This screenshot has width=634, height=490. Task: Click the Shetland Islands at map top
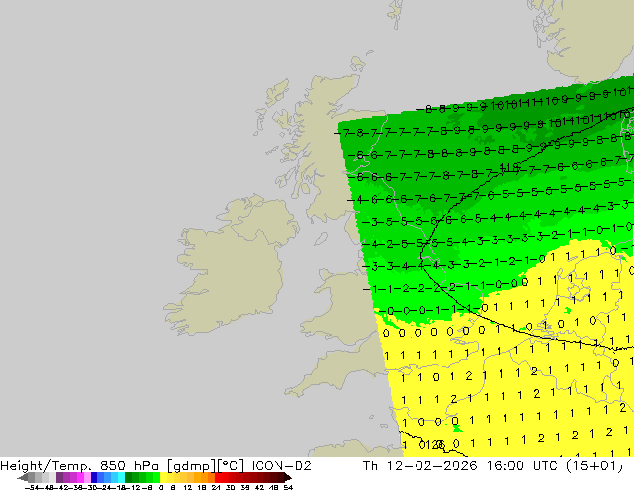[x=396, y=12]
